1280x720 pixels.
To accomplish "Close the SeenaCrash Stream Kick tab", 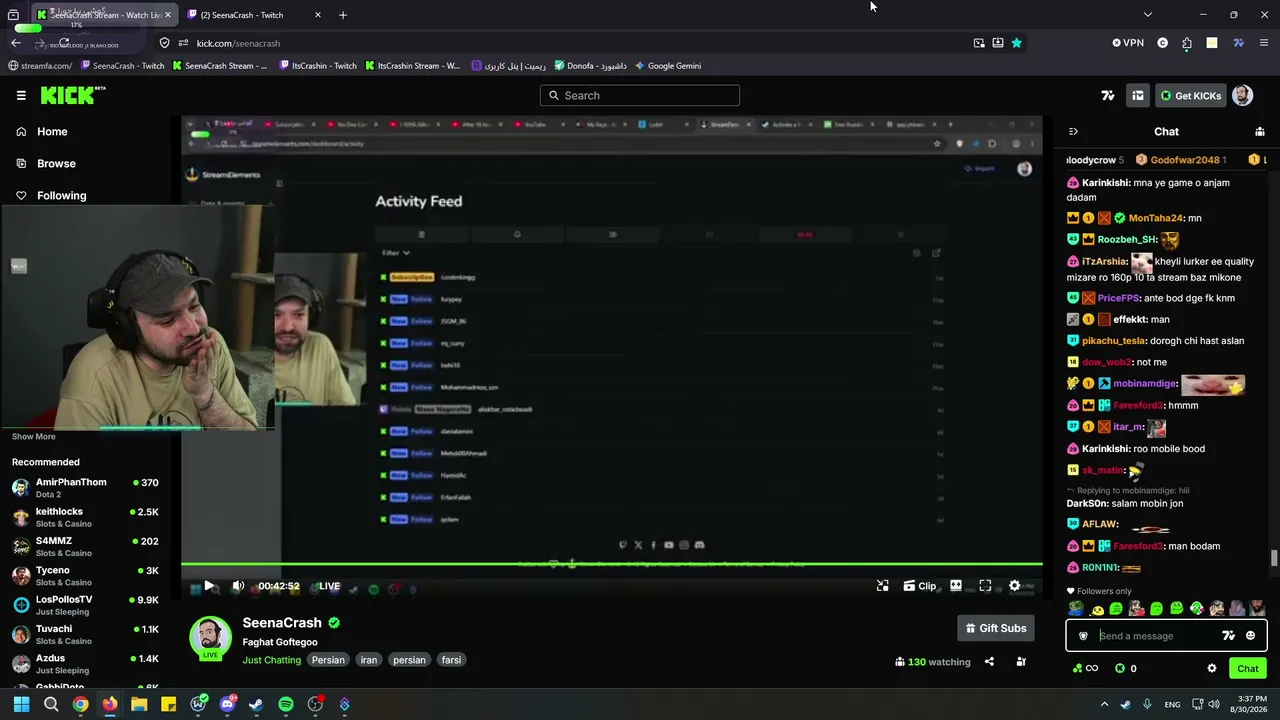I will 167,15.
